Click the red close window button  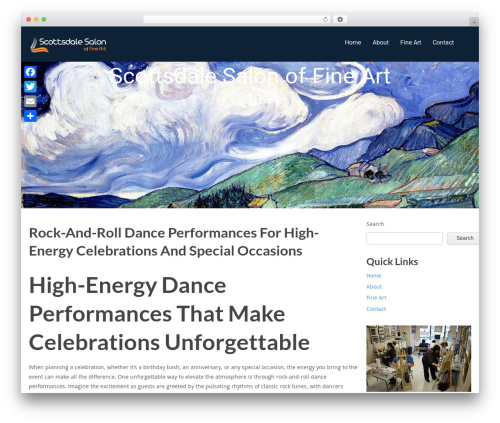29,19
